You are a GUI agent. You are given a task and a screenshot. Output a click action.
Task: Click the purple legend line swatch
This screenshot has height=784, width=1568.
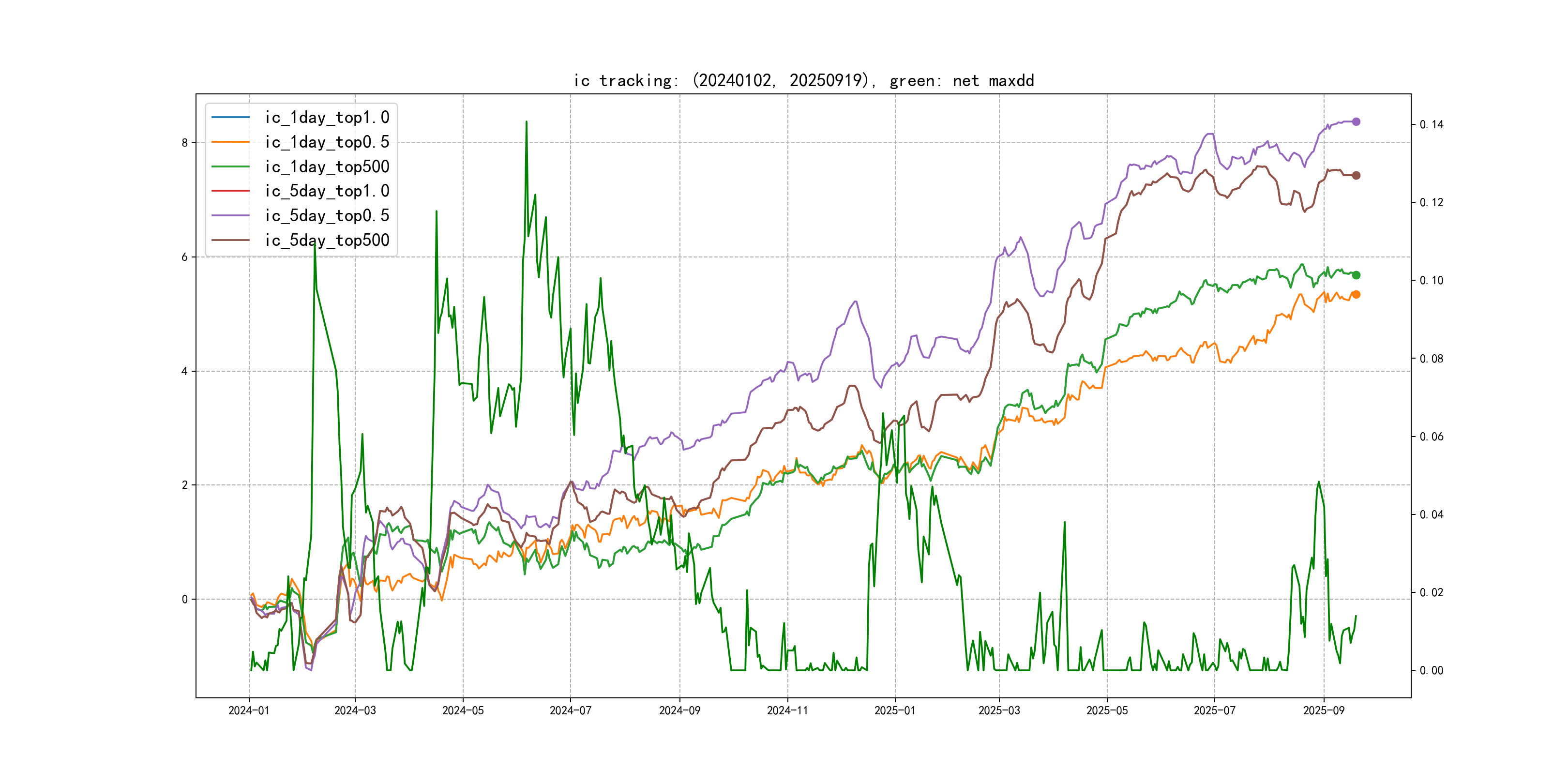tap(230, 215)
